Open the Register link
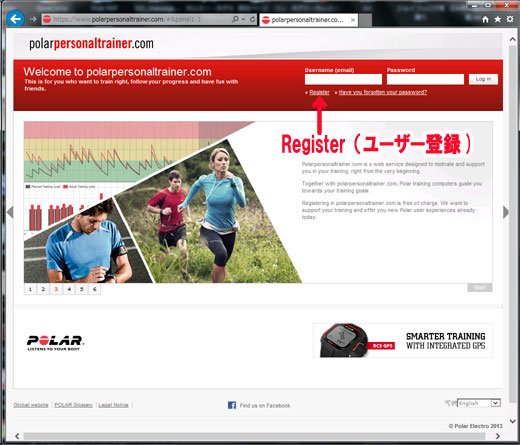 point(319,92)
